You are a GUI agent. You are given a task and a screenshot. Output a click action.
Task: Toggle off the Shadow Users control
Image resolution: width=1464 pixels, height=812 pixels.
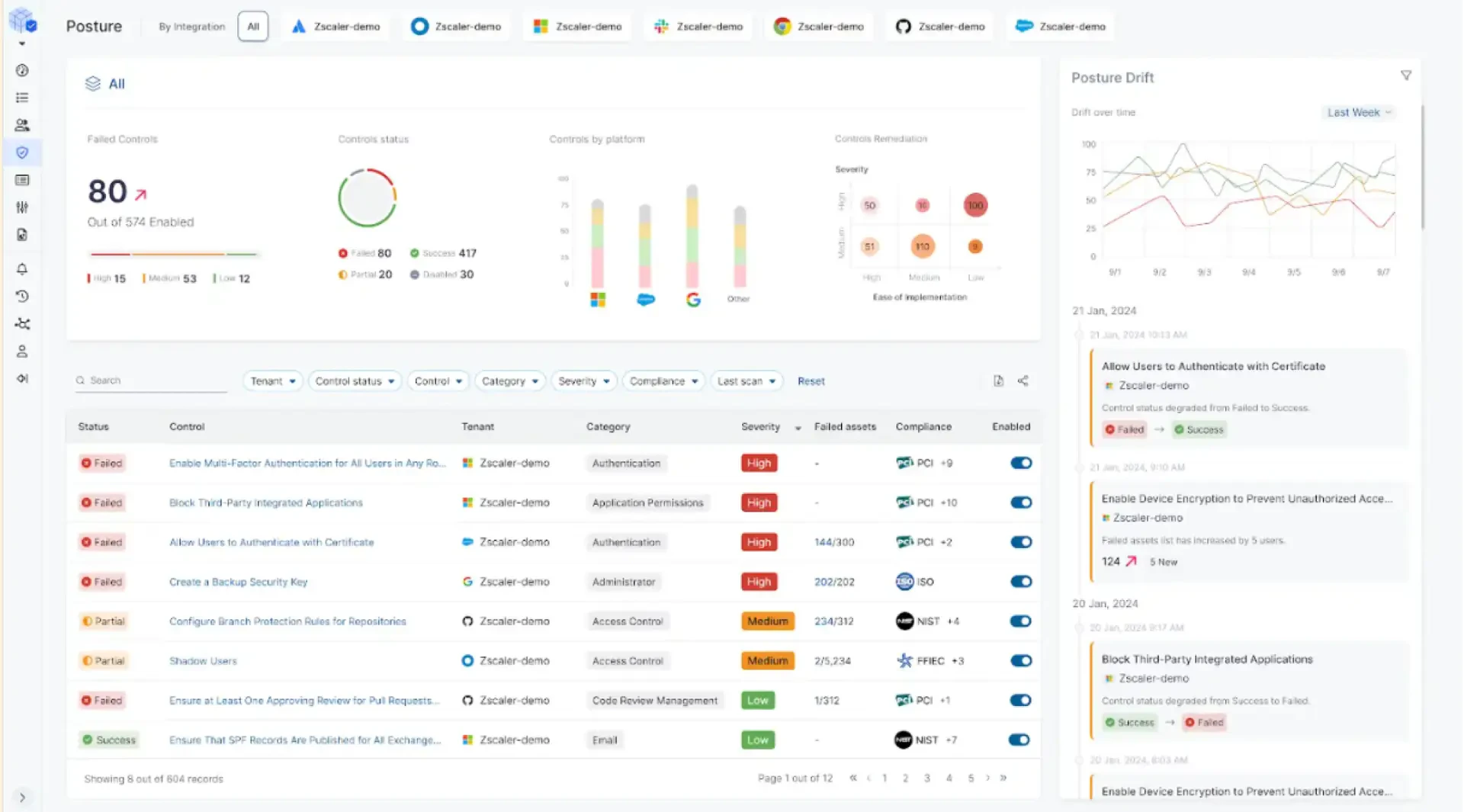click(1020, 661)
